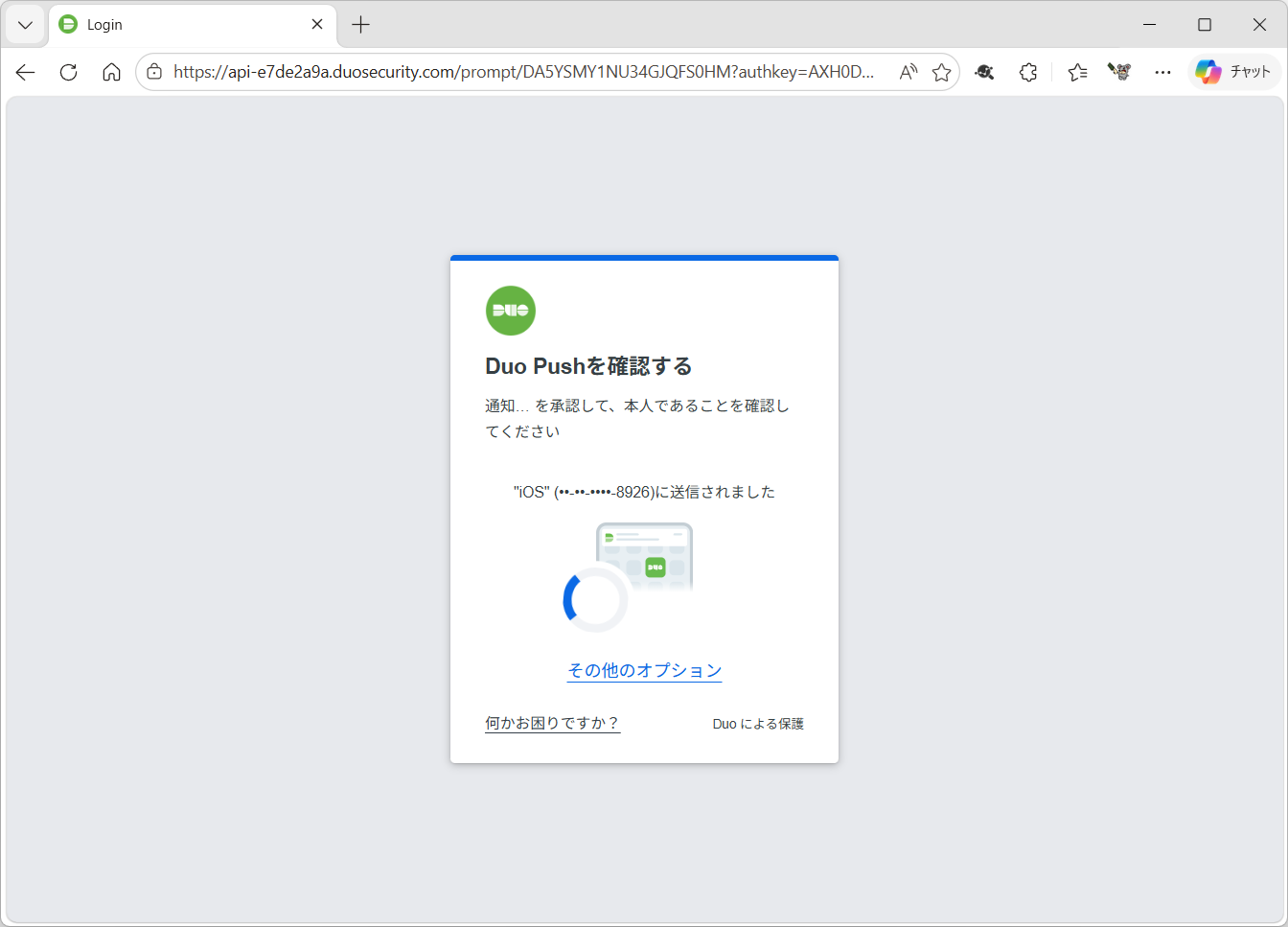Viewport: 1288px width, 927px height.
Task: Open a new browser tab
Action: (360, 25)
